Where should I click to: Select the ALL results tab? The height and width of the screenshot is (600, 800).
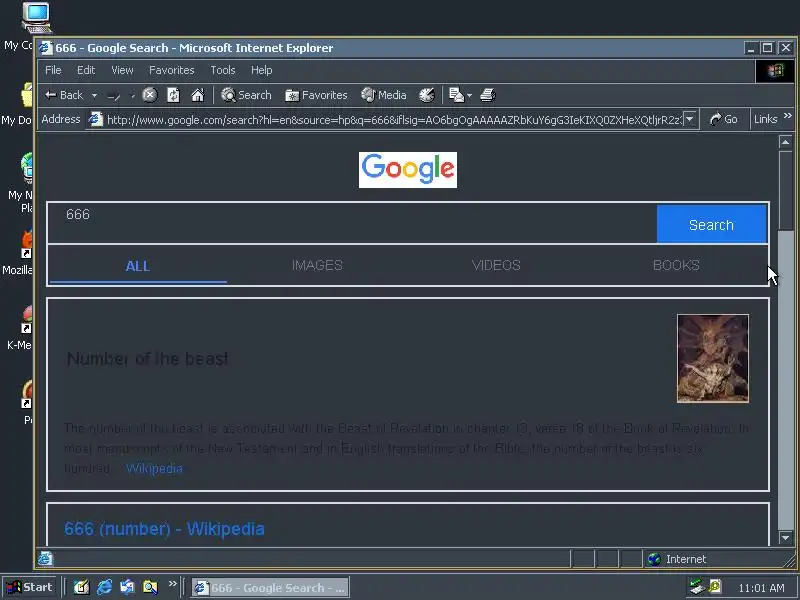tap(138, 266)
